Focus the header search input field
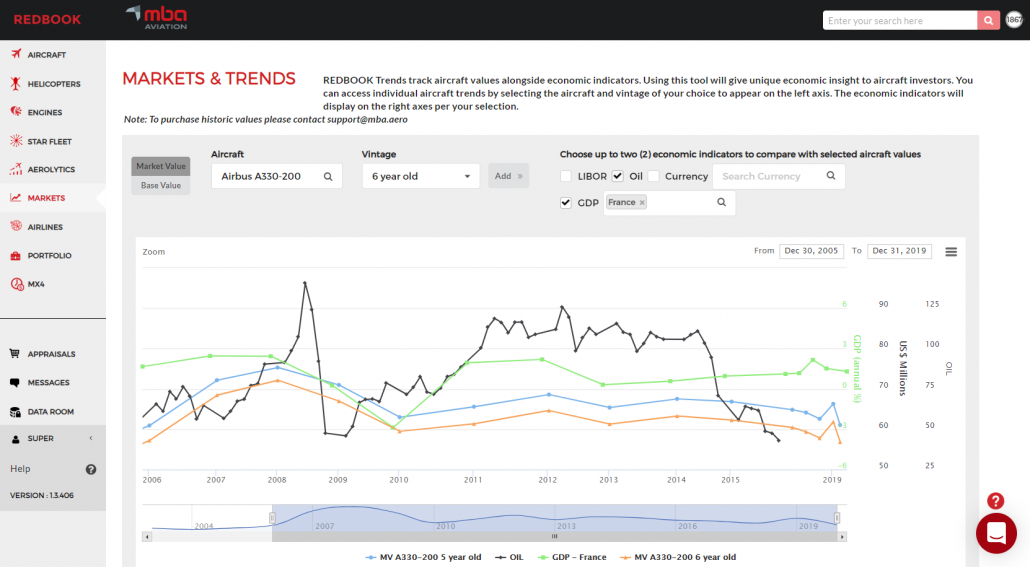This screenshot has height=567, width=1030. [x=900, y=20]
